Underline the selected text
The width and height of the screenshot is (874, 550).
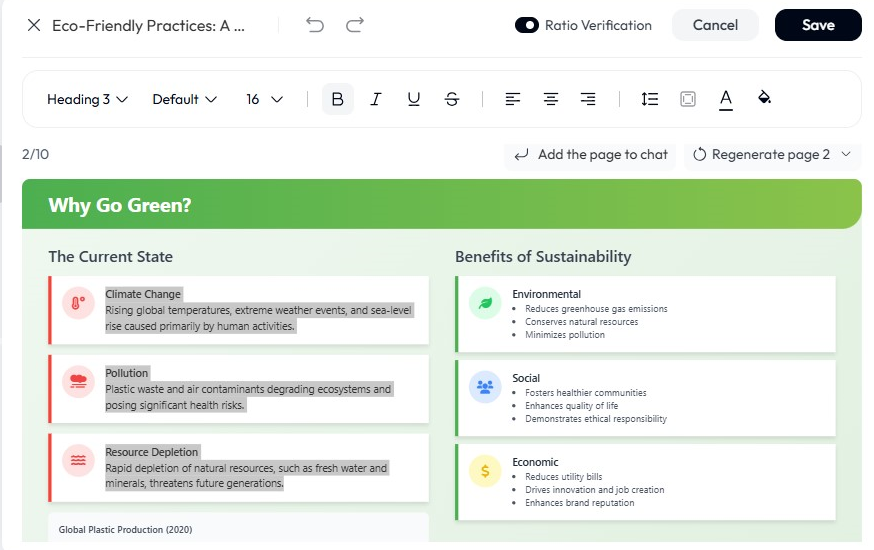coord(413,99)
